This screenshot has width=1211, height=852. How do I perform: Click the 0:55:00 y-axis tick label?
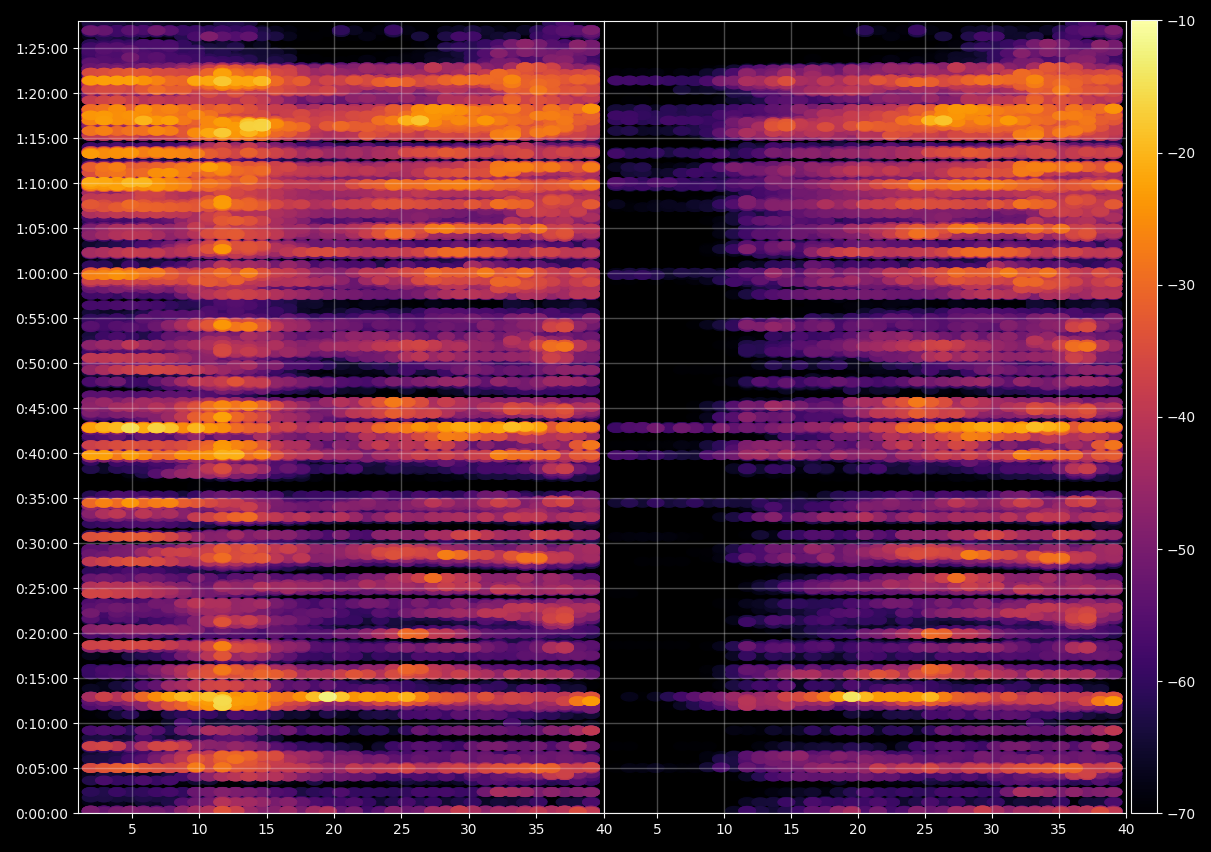click(42, 318)
